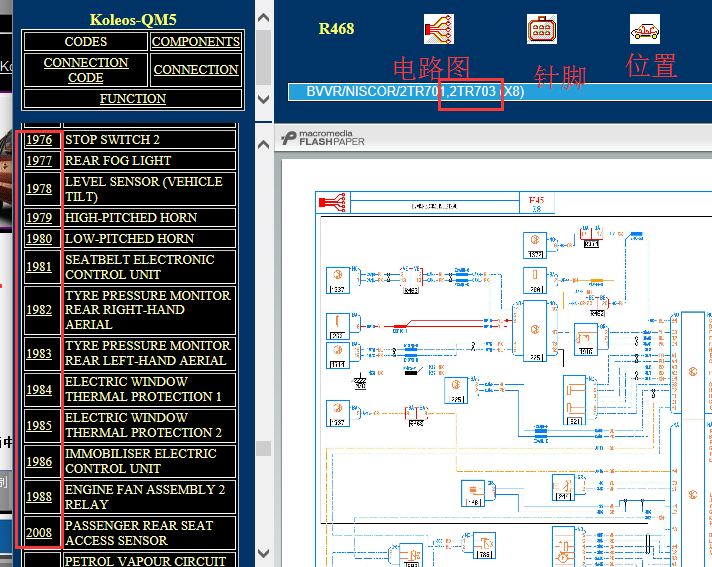Select PETROL VAPOUR CIRCUIT row text
This screenshot has width=712, height=567.
(145, 561)
